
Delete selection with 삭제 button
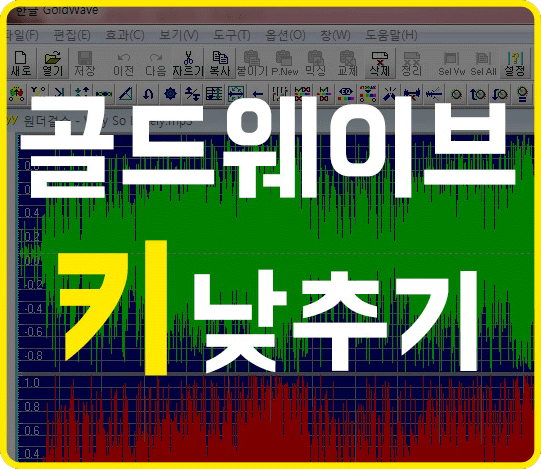pos(380,63)
